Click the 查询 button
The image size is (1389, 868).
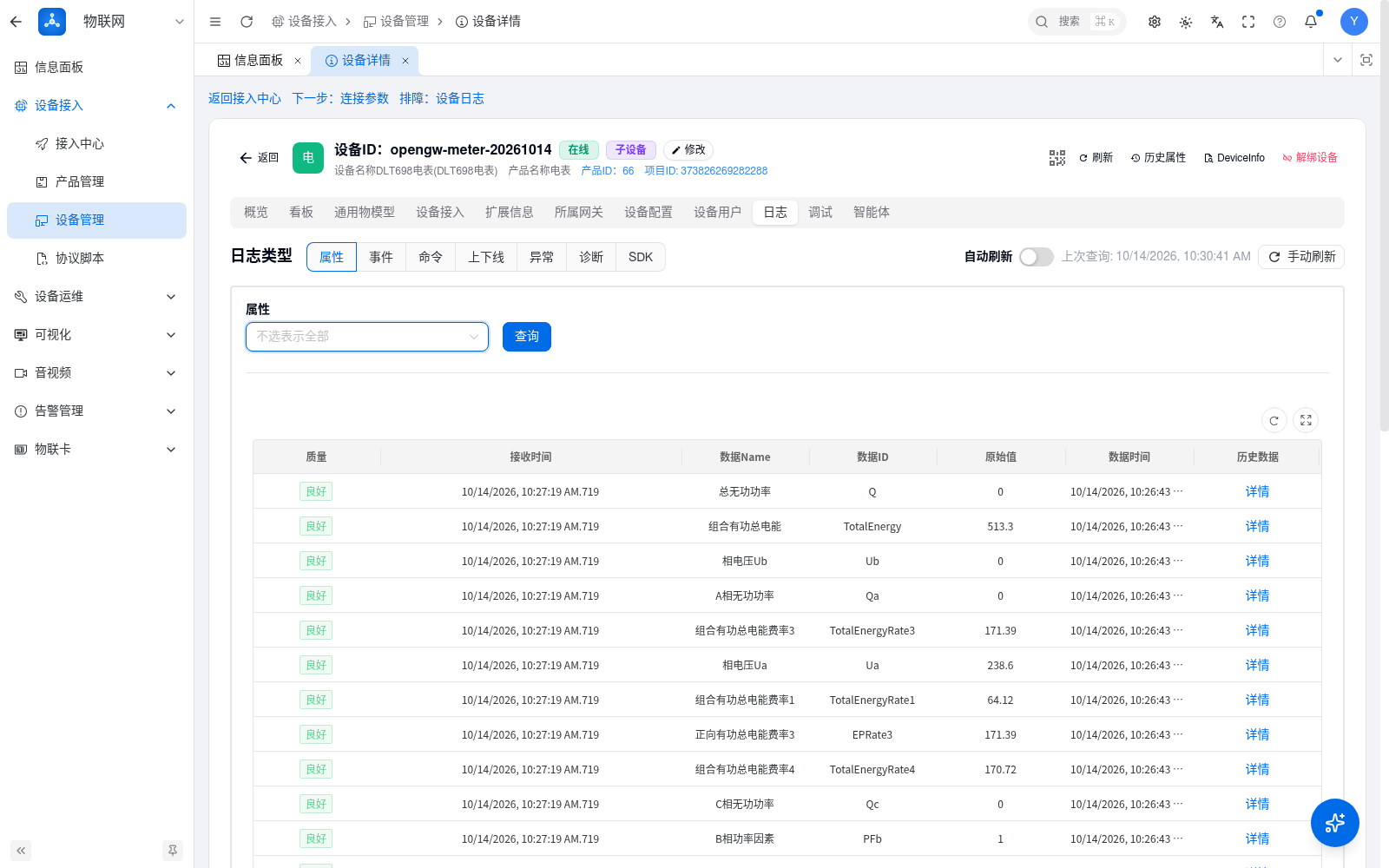coord(527,337)
